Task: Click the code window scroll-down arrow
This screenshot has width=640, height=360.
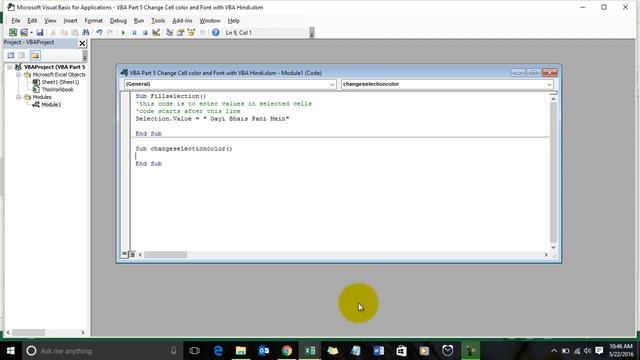Action: pyautogui.click(x=553, y=247)
